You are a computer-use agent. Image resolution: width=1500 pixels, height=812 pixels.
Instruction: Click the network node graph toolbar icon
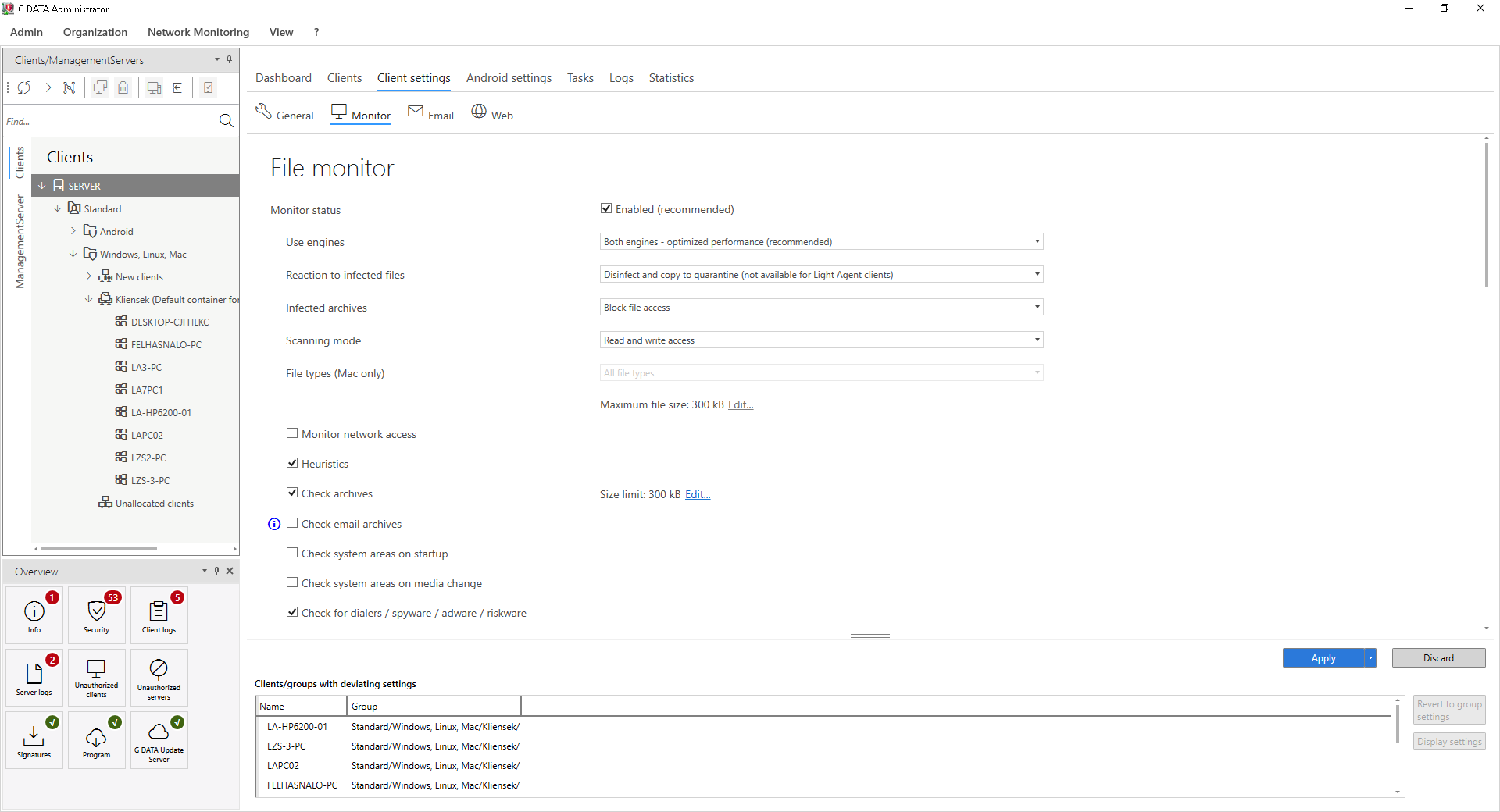click(x=70, y=87)
